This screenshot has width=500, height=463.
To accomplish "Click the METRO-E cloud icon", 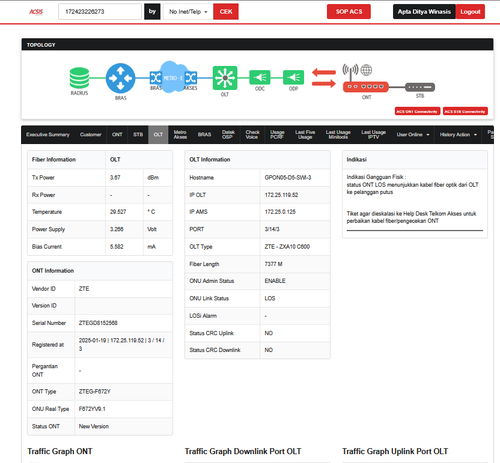I will (172, 77).
